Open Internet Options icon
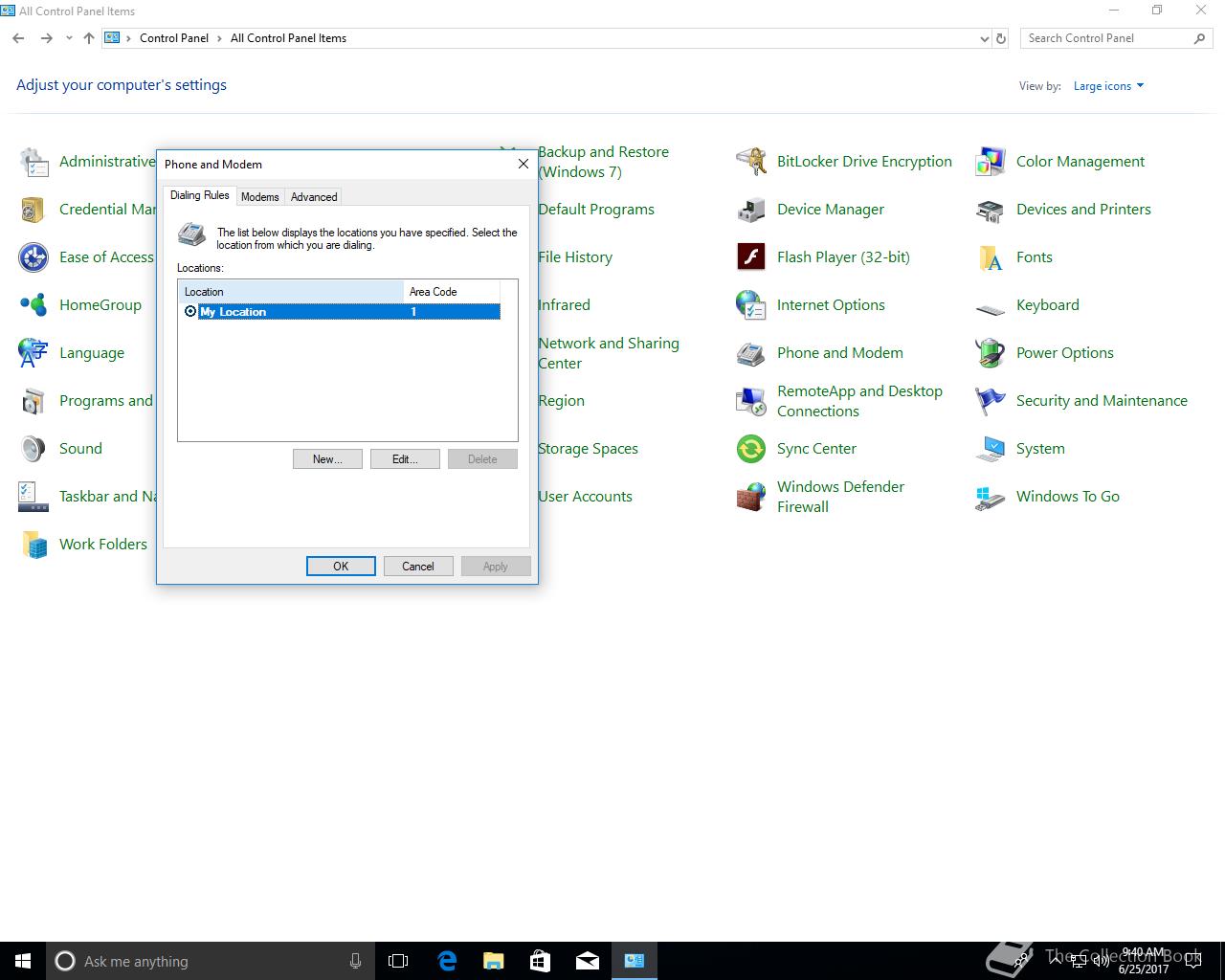The width and height of the screenshot is (1225, 980). 751,305
